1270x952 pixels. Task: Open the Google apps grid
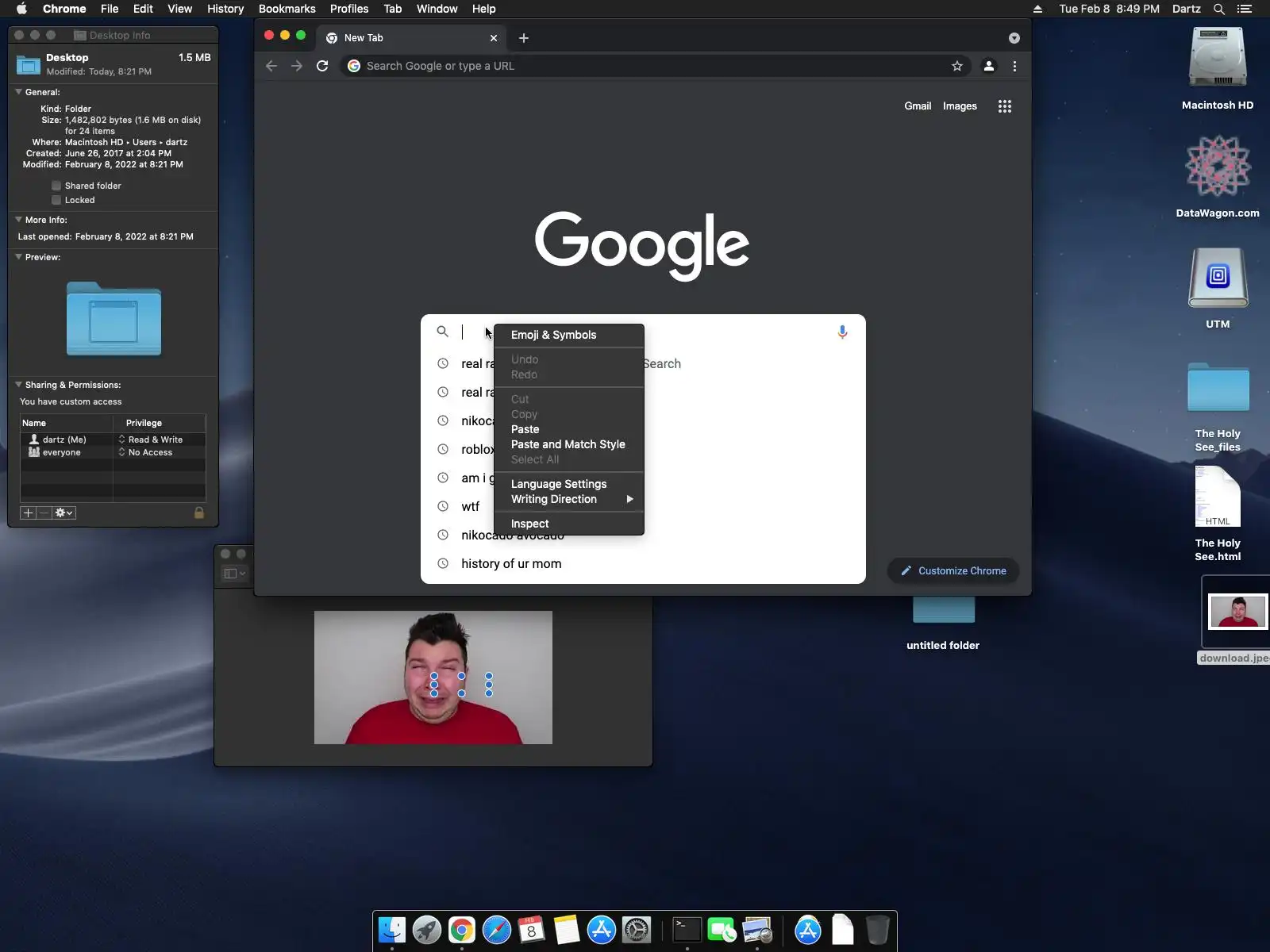(1005, 106)
